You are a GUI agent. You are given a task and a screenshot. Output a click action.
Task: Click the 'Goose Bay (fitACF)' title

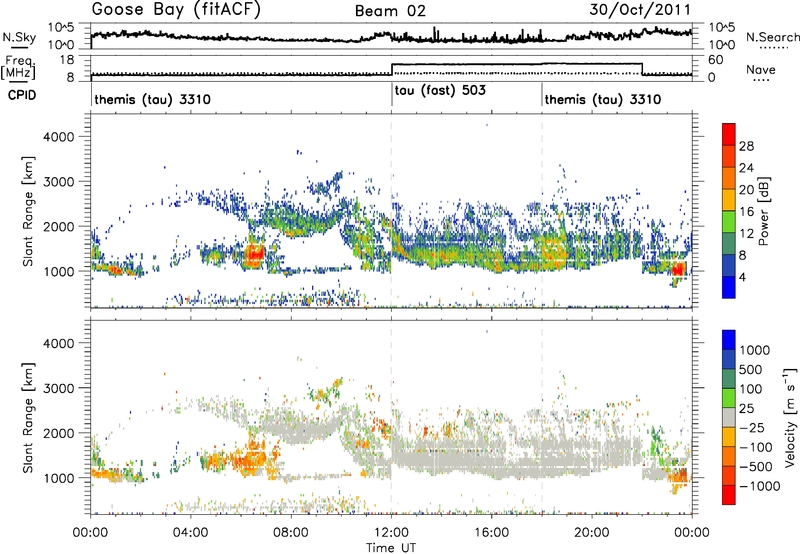pos(176,10)
